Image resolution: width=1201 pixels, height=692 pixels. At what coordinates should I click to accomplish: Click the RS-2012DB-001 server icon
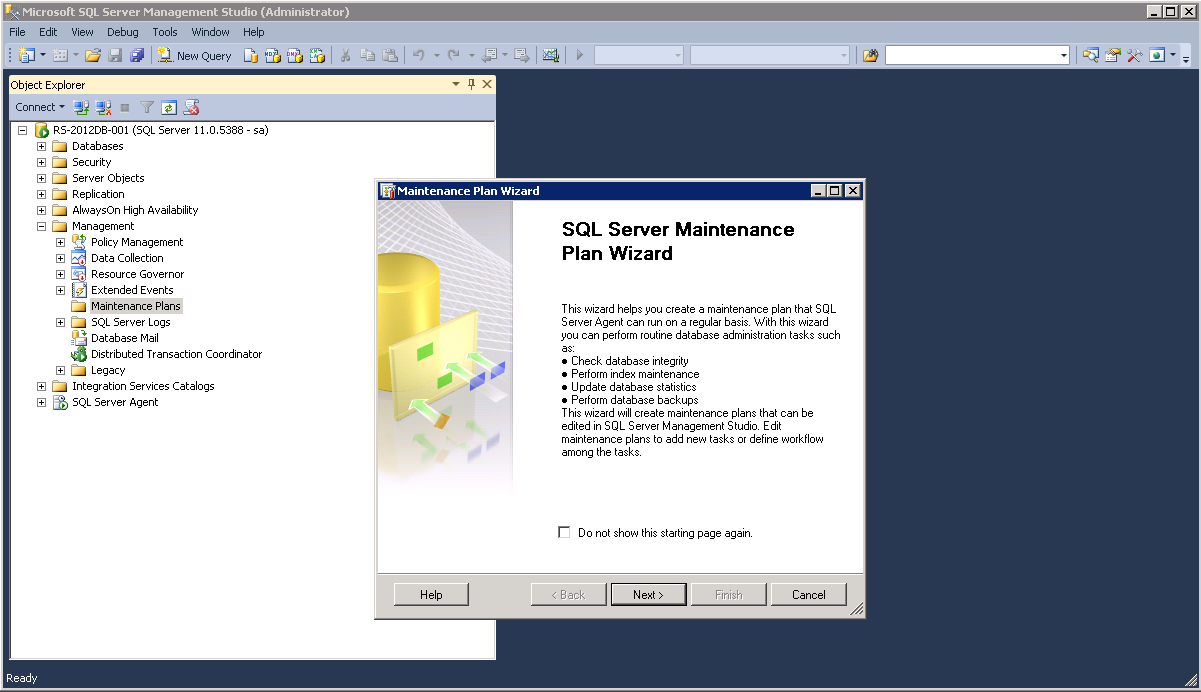(42, 130)
